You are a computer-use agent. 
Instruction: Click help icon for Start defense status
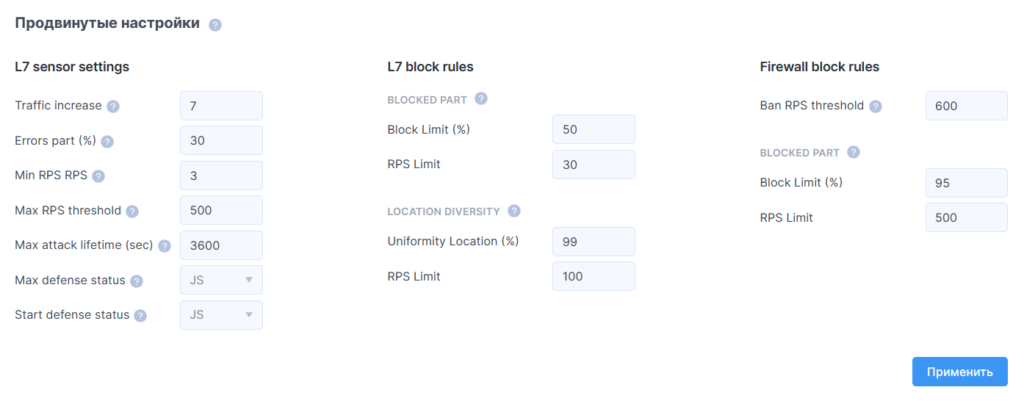(x=140, y=315)
